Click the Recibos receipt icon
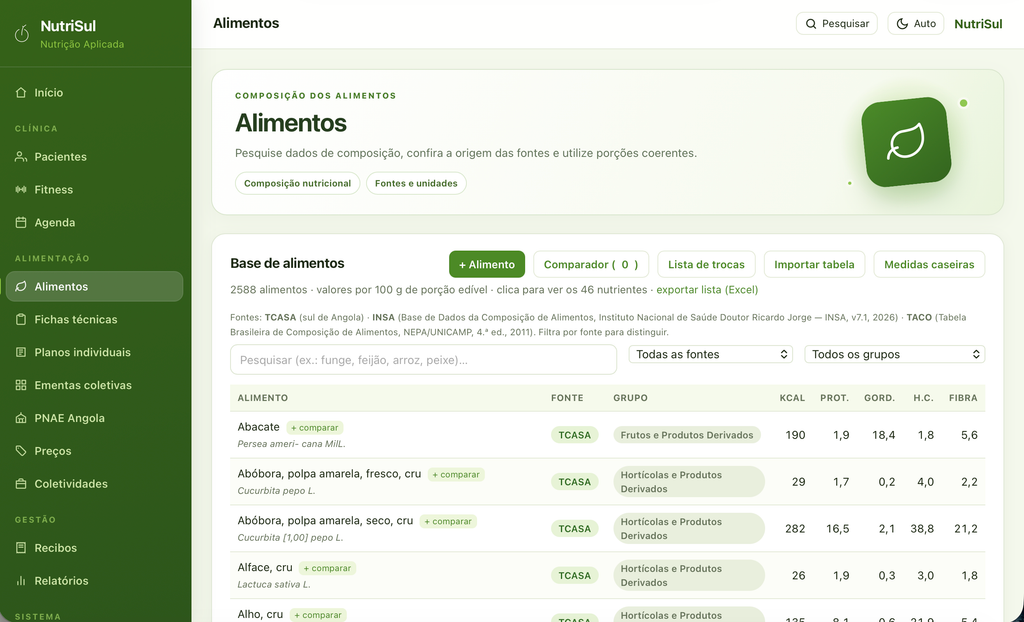Viewport: 1024px width, 622px height. click(x=21, y=548)
